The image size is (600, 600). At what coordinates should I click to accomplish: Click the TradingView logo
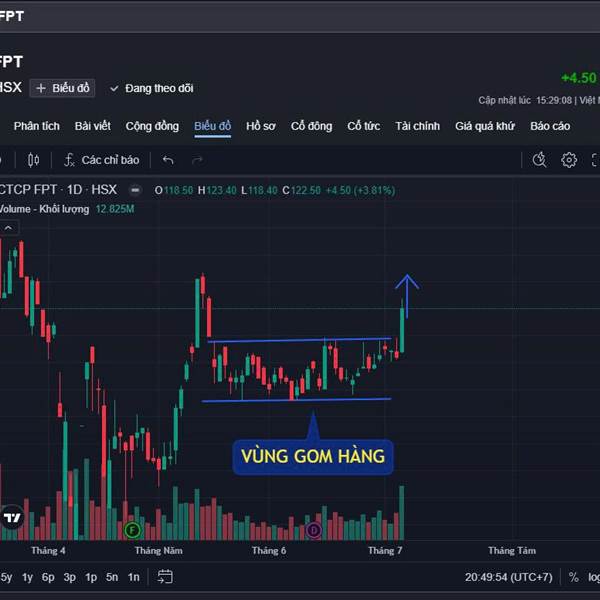(x=11, y=518)
